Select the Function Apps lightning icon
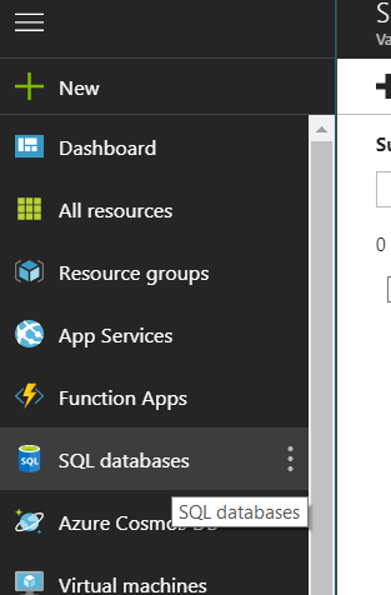 click(x=29, y=395)
